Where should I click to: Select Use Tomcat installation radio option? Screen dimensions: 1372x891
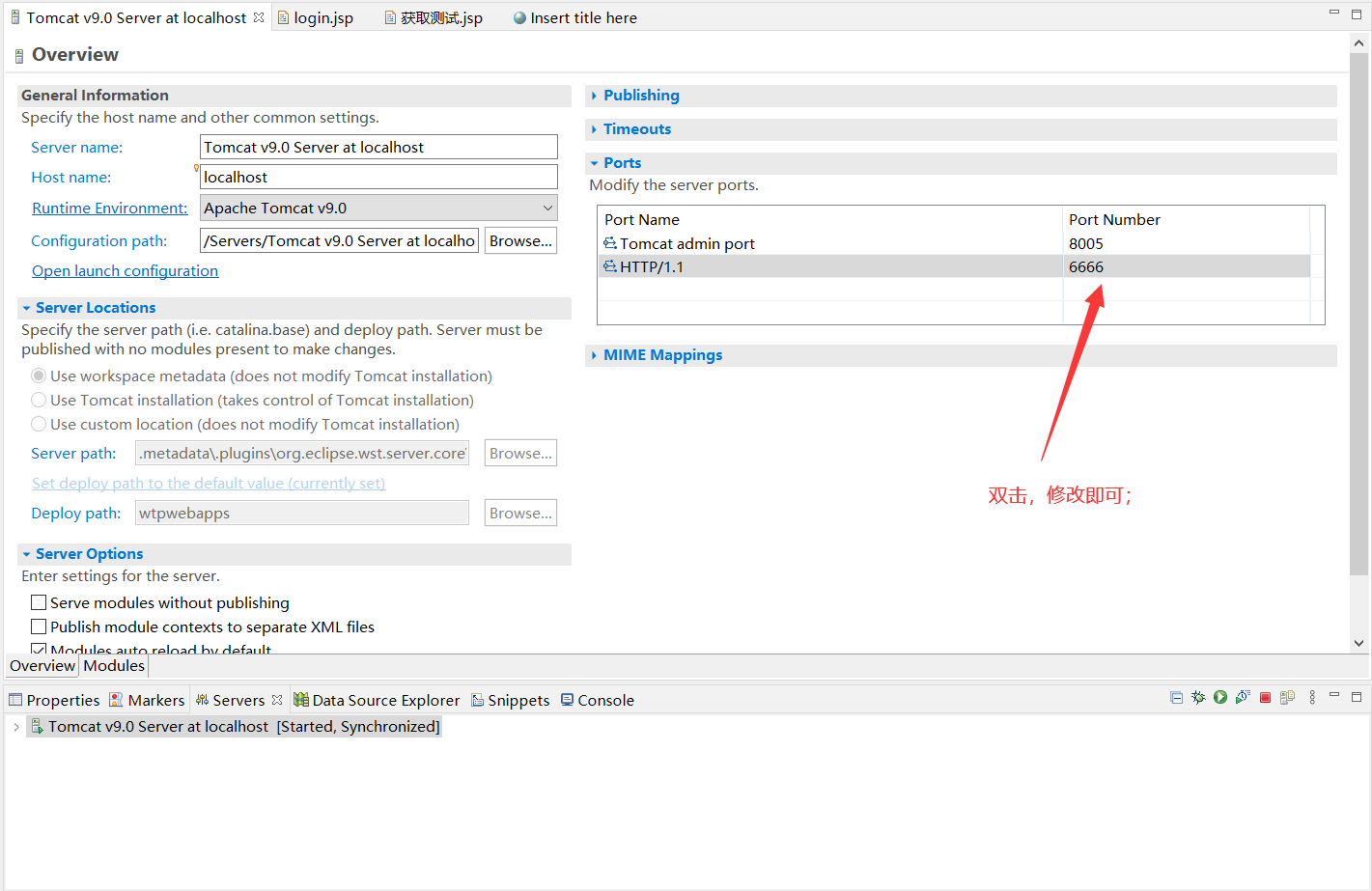point(39,400)
